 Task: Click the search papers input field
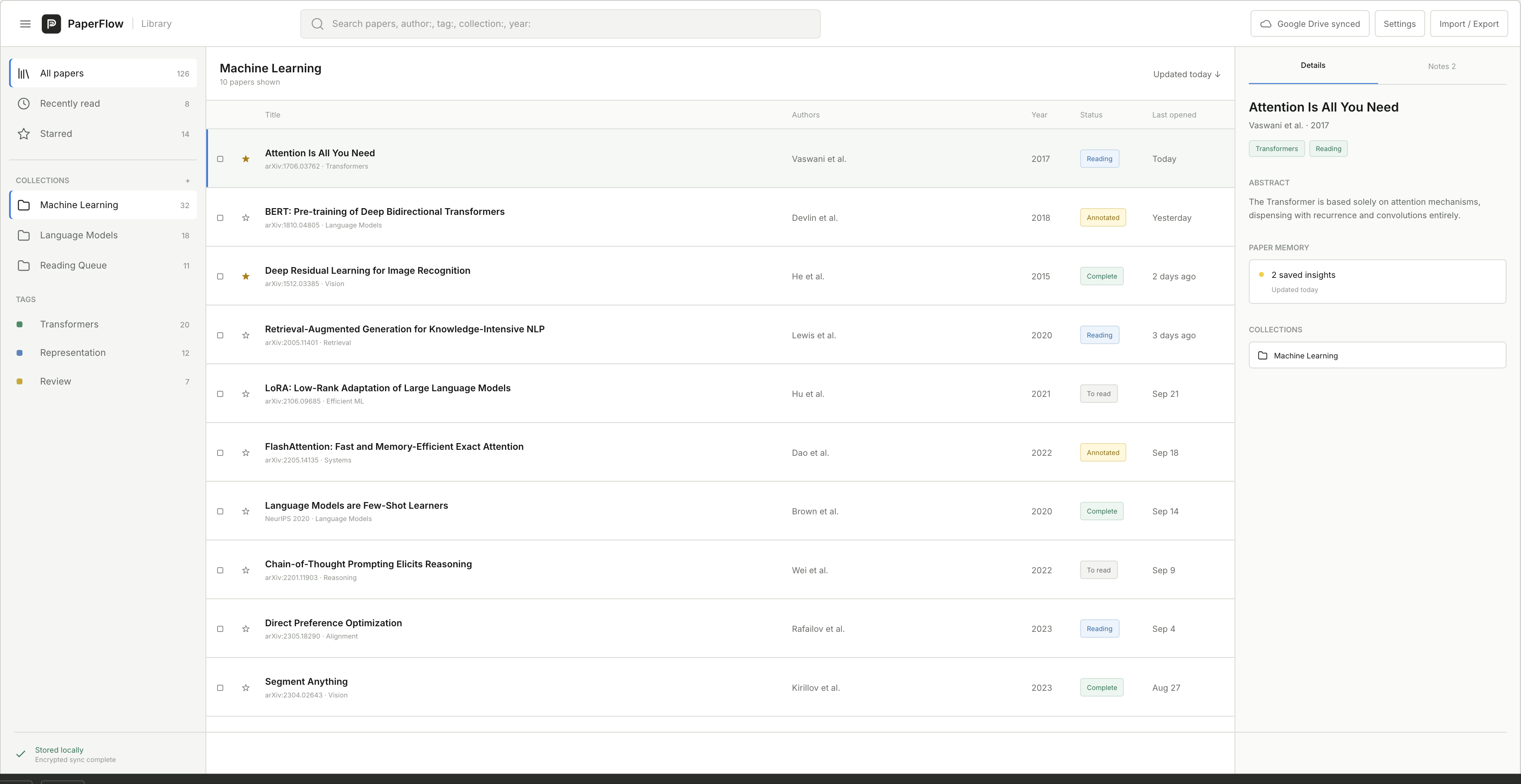pyautogui.click(x=560, y=23)
